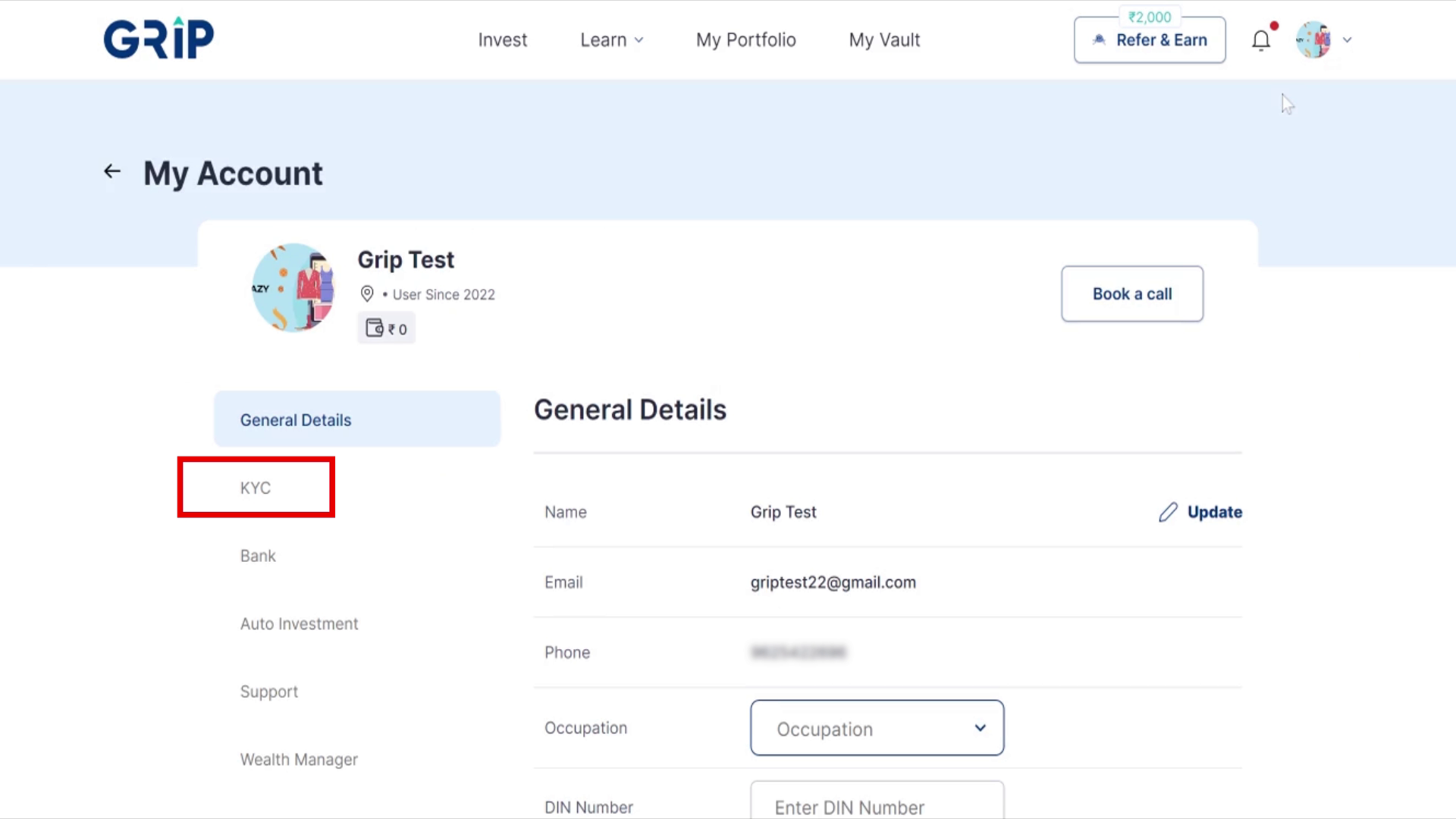Image resolution: width=1456 pixels, height=819 pixels.
Task: Select the General Details tab
Action: pyautogui.click(x=357, y=419)
